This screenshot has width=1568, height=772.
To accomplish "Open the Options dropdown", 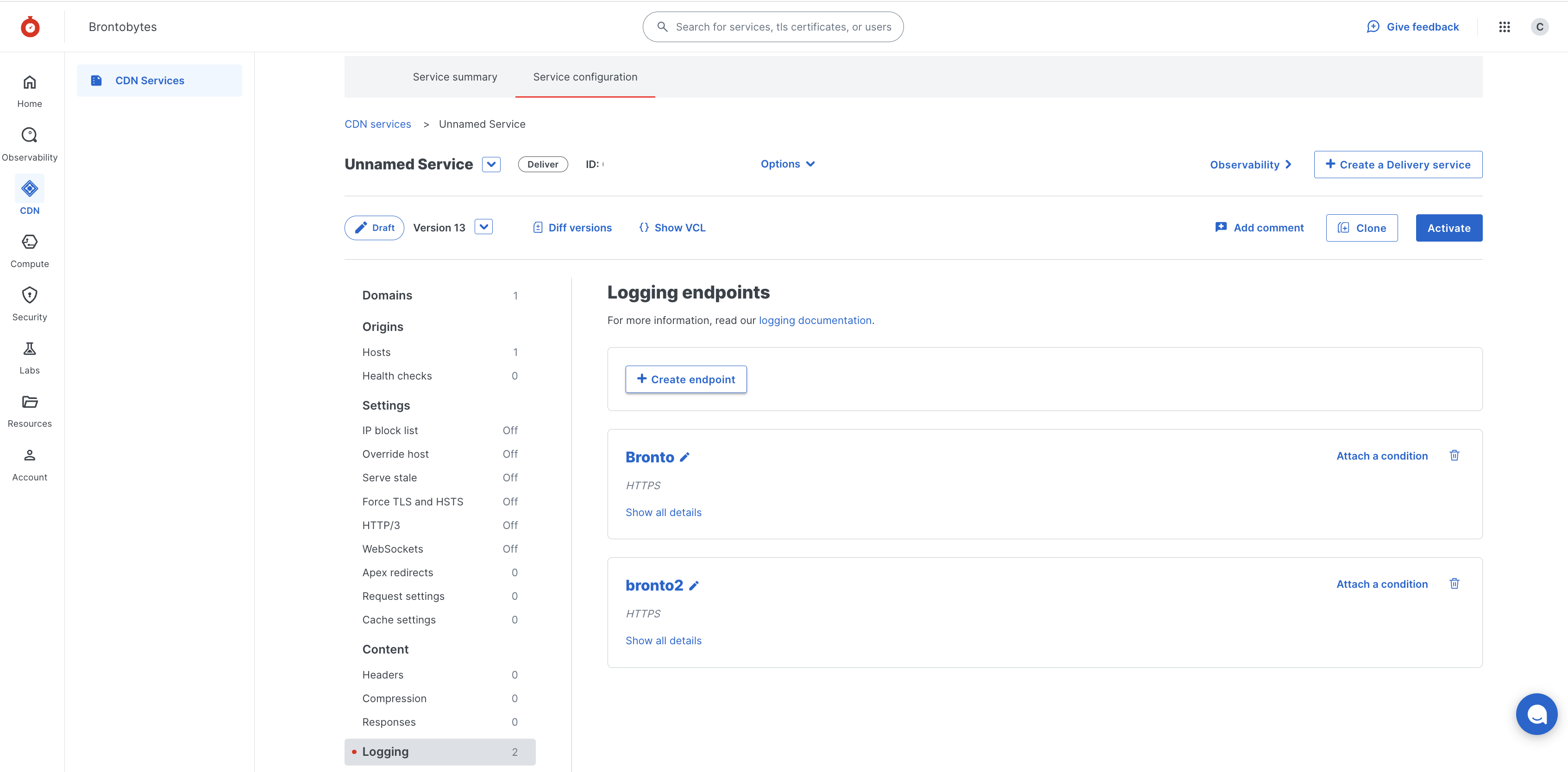I will pyautogui.click(x=787, y=164).
